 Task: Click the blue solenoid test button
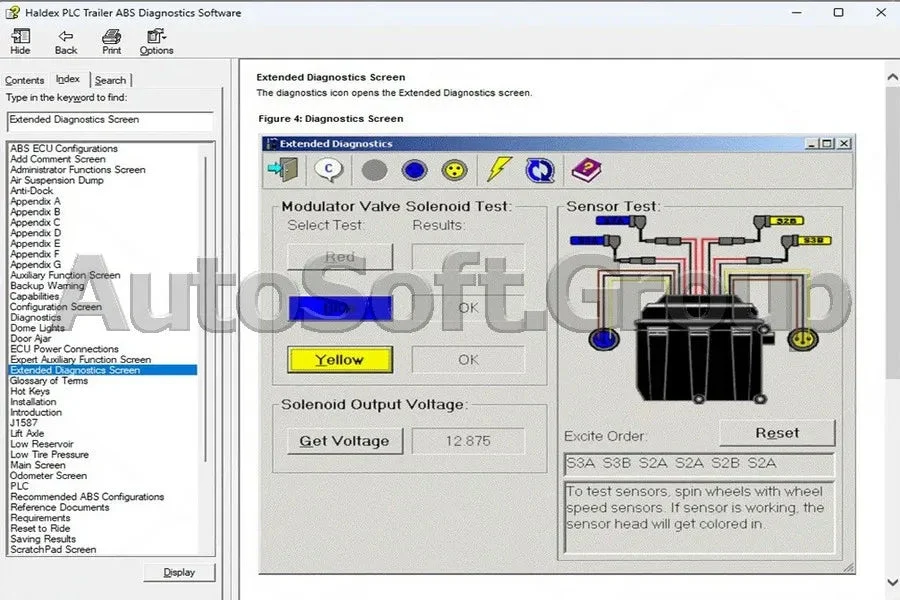[340, 308]
